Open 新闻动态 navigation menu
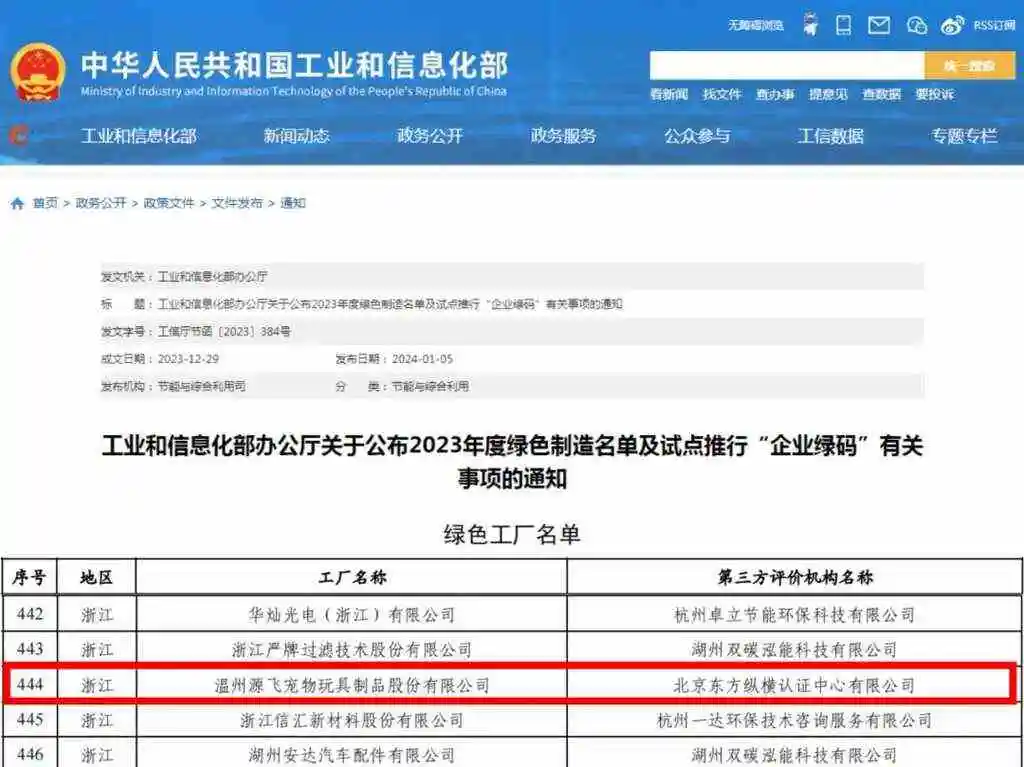1024x767 pixels. pos(296,136)
